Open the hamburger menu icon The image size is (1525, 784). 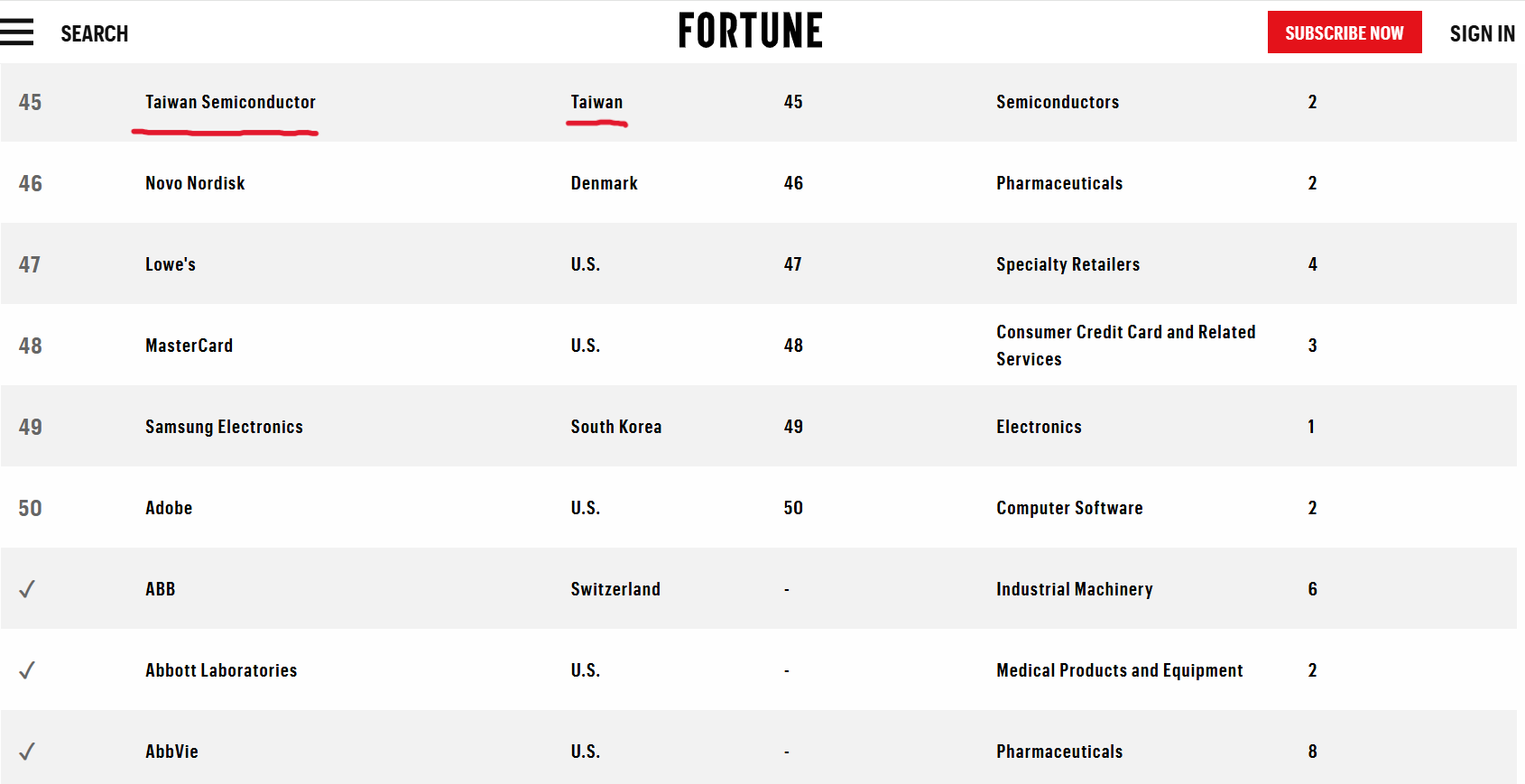coord(16,32)
